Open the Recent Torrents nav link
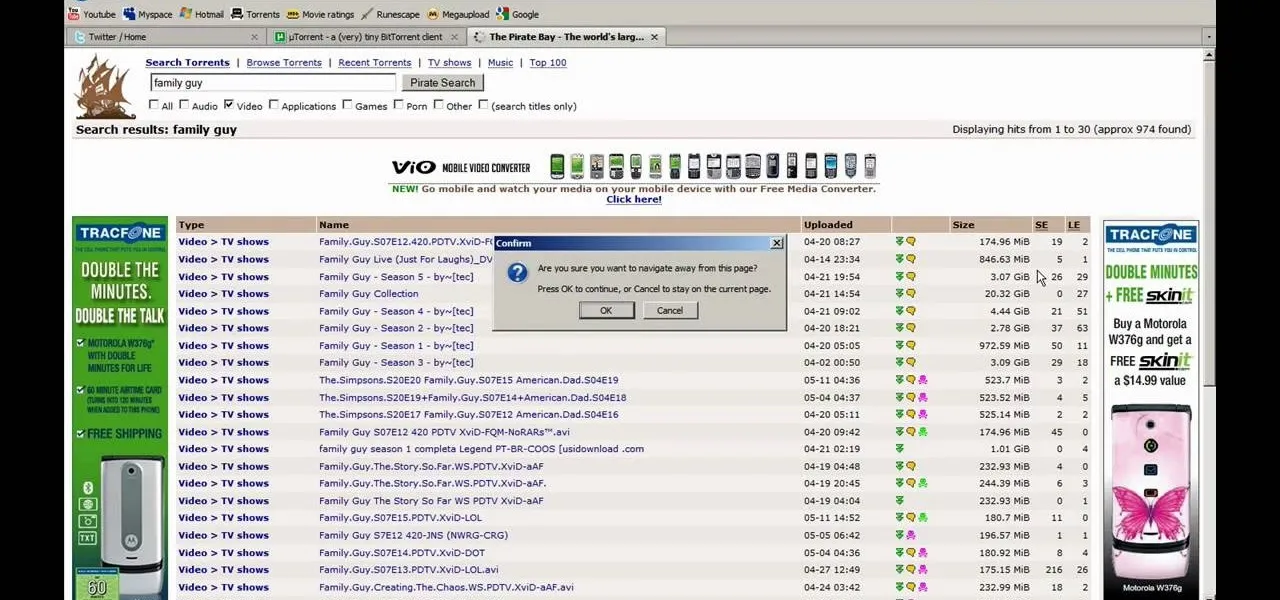 [x=375, y=63]
